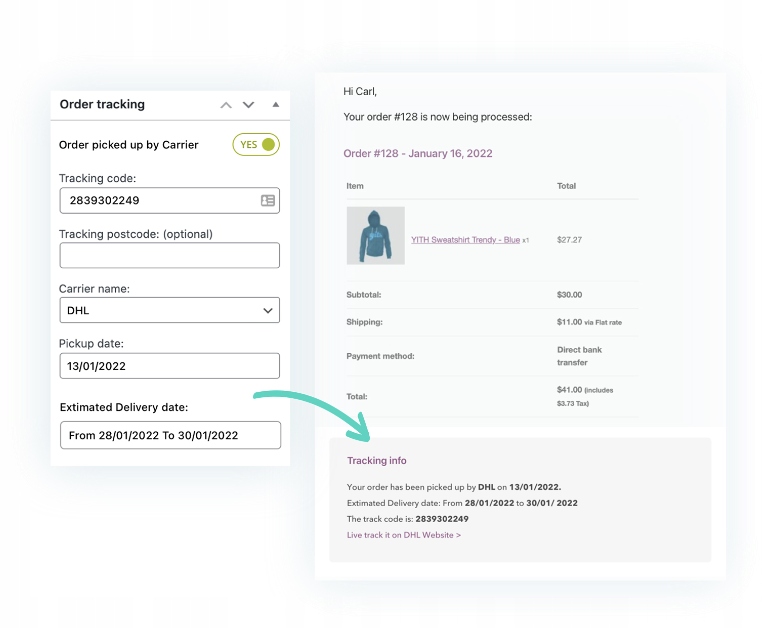
Task: Click the Order tracking panel title
Action: pyautogui.click(x=102, y=105)
